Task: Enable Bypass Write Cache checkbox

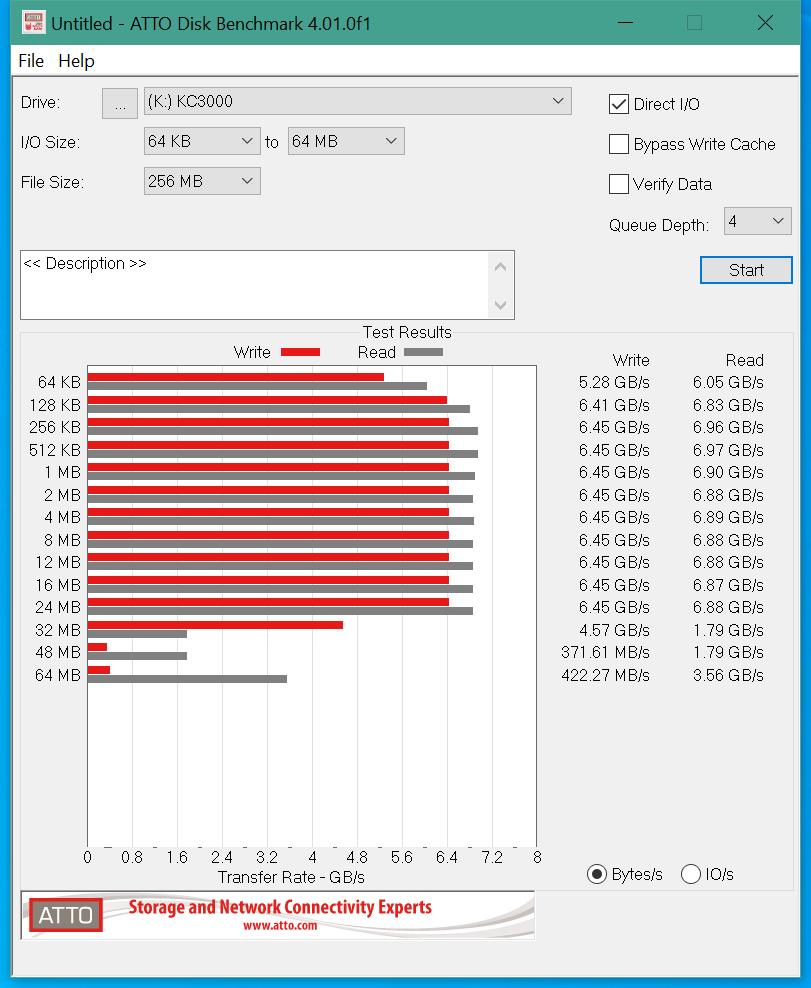Action: 619,144
